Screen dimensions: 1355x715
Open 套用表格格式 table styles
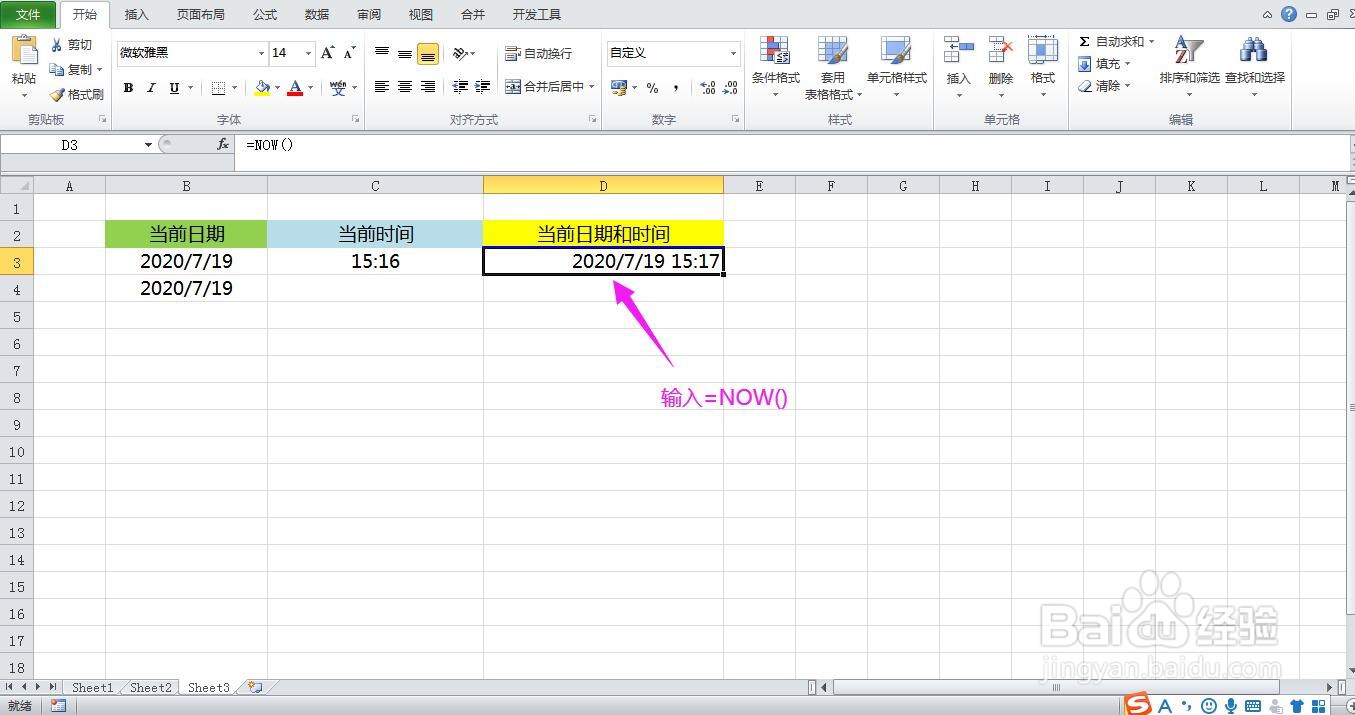click(832, 68)
